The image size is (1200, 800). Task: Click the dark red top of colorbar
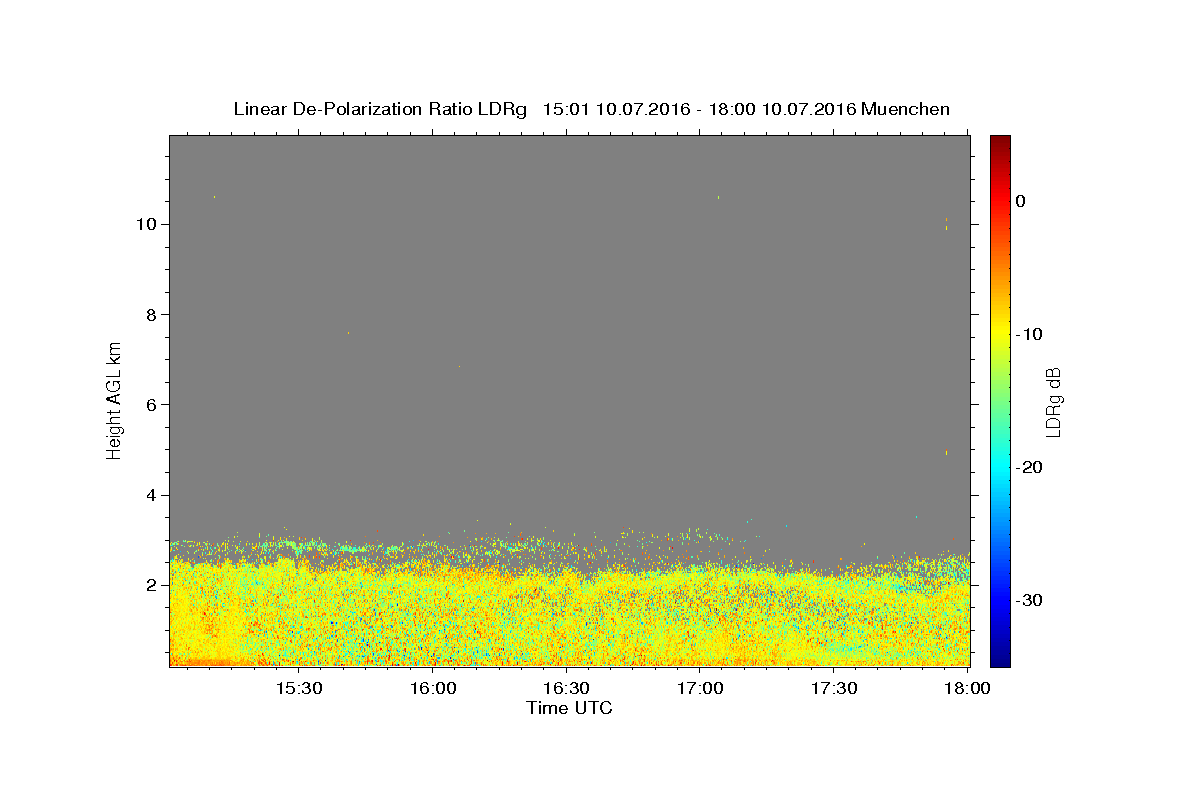[1000, 143]
